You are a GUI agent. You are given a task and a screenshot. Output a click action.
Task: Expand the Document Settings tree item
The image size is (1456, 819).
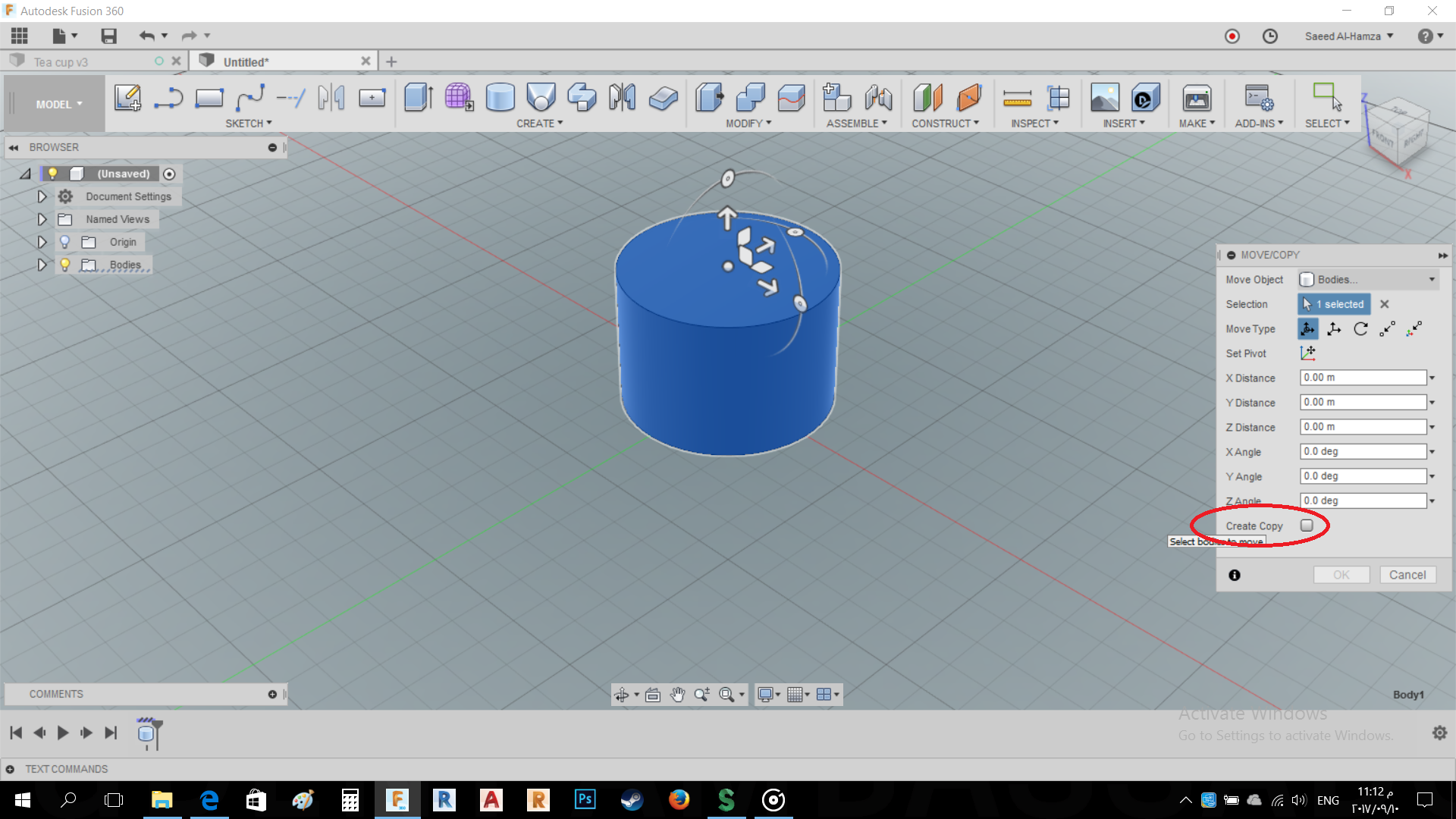point(42,196)
